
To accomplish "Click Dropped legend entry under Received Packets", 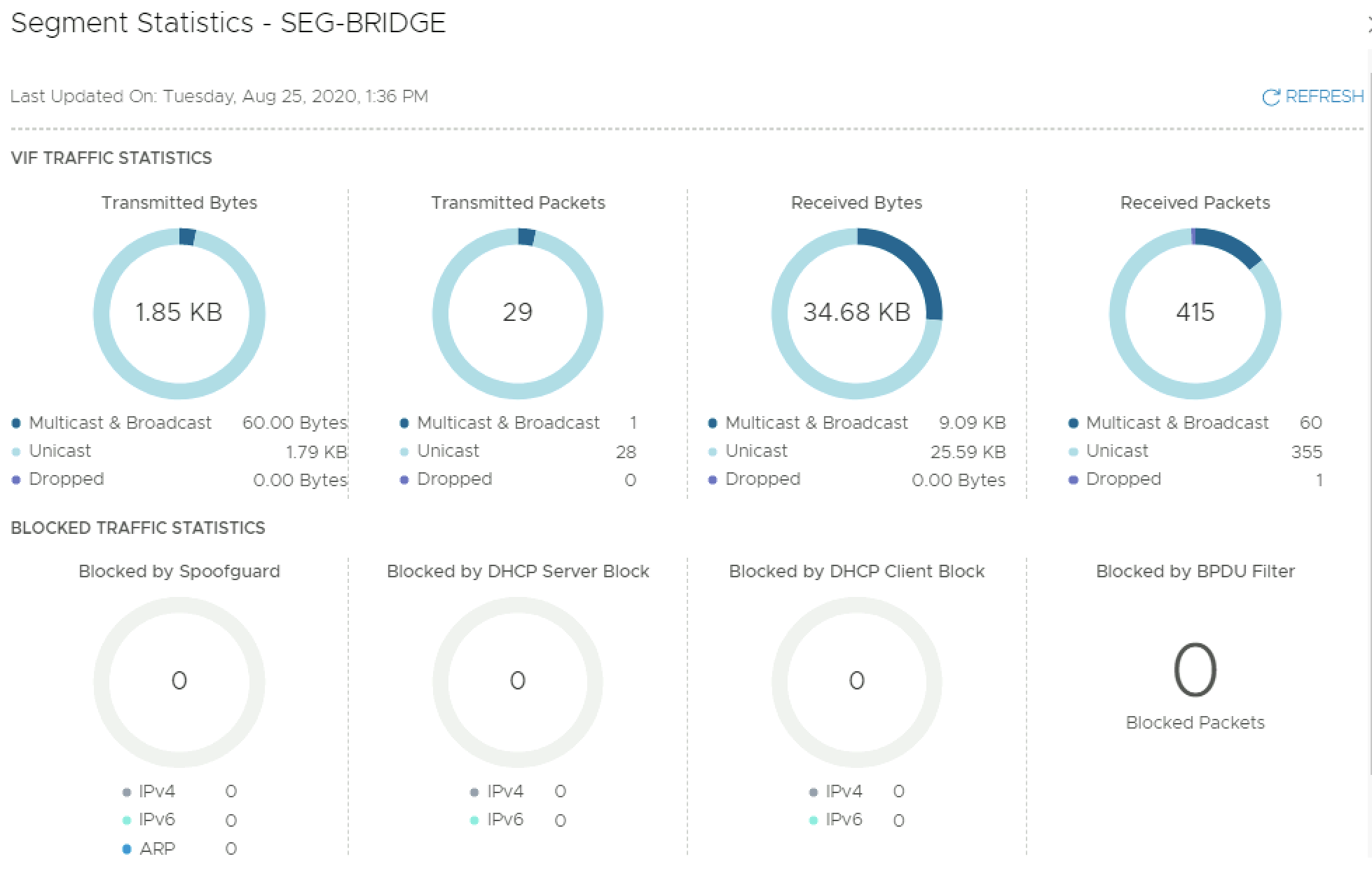I will [1123, 479].
